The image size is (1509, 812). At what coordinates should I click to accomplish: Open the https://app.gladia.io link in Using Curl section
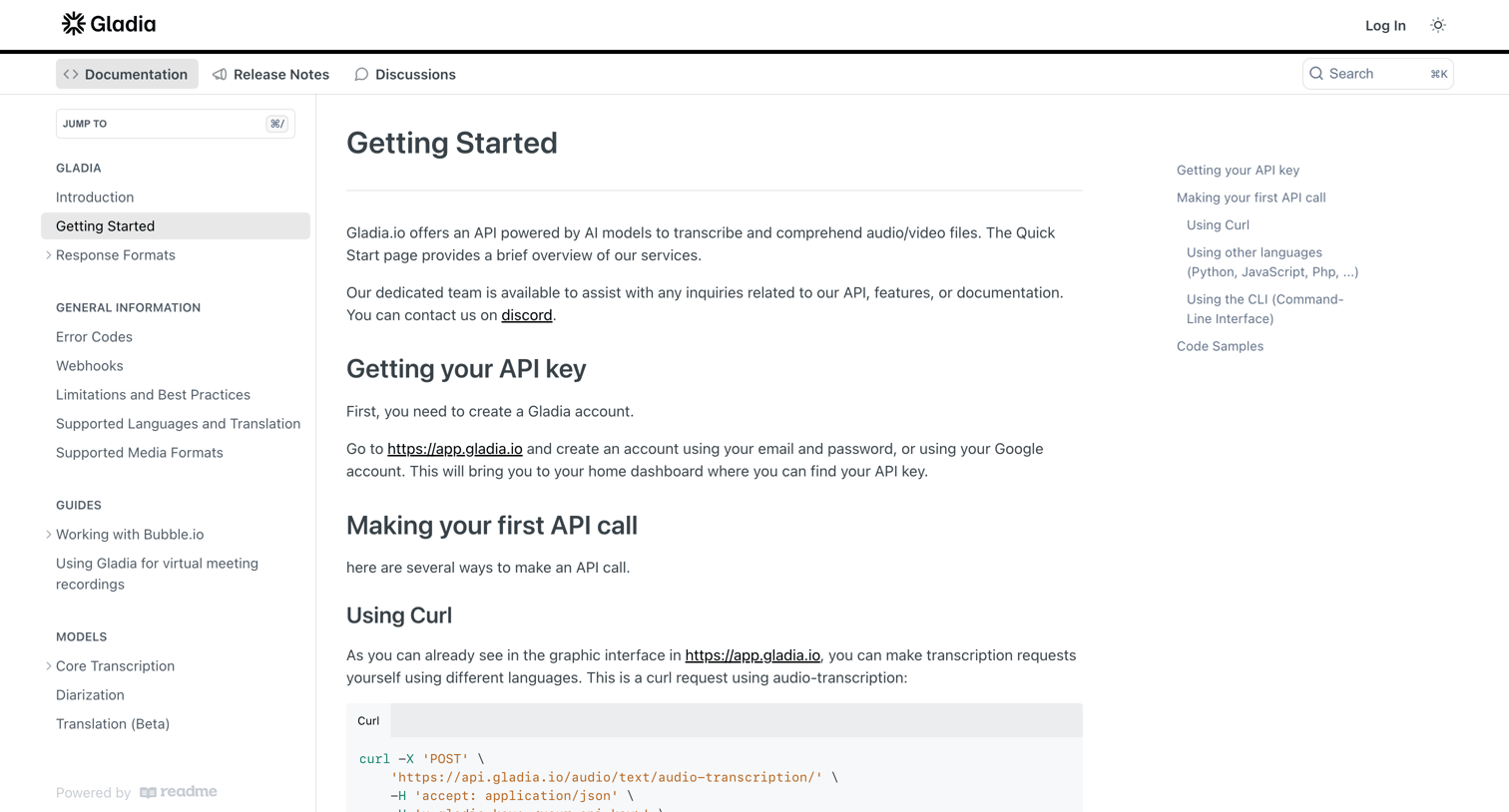point(753,655)
